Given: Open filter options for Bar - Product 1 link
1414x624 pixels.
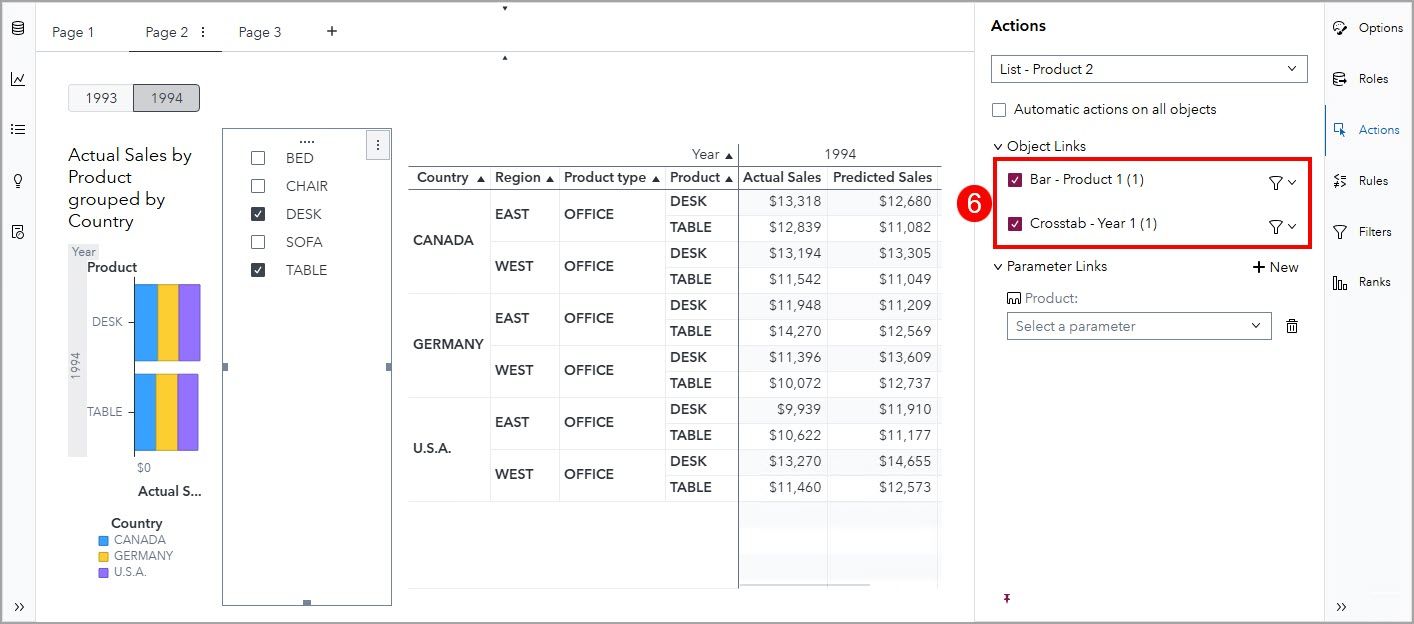Looking at the screenshot, I should 1282,182.
